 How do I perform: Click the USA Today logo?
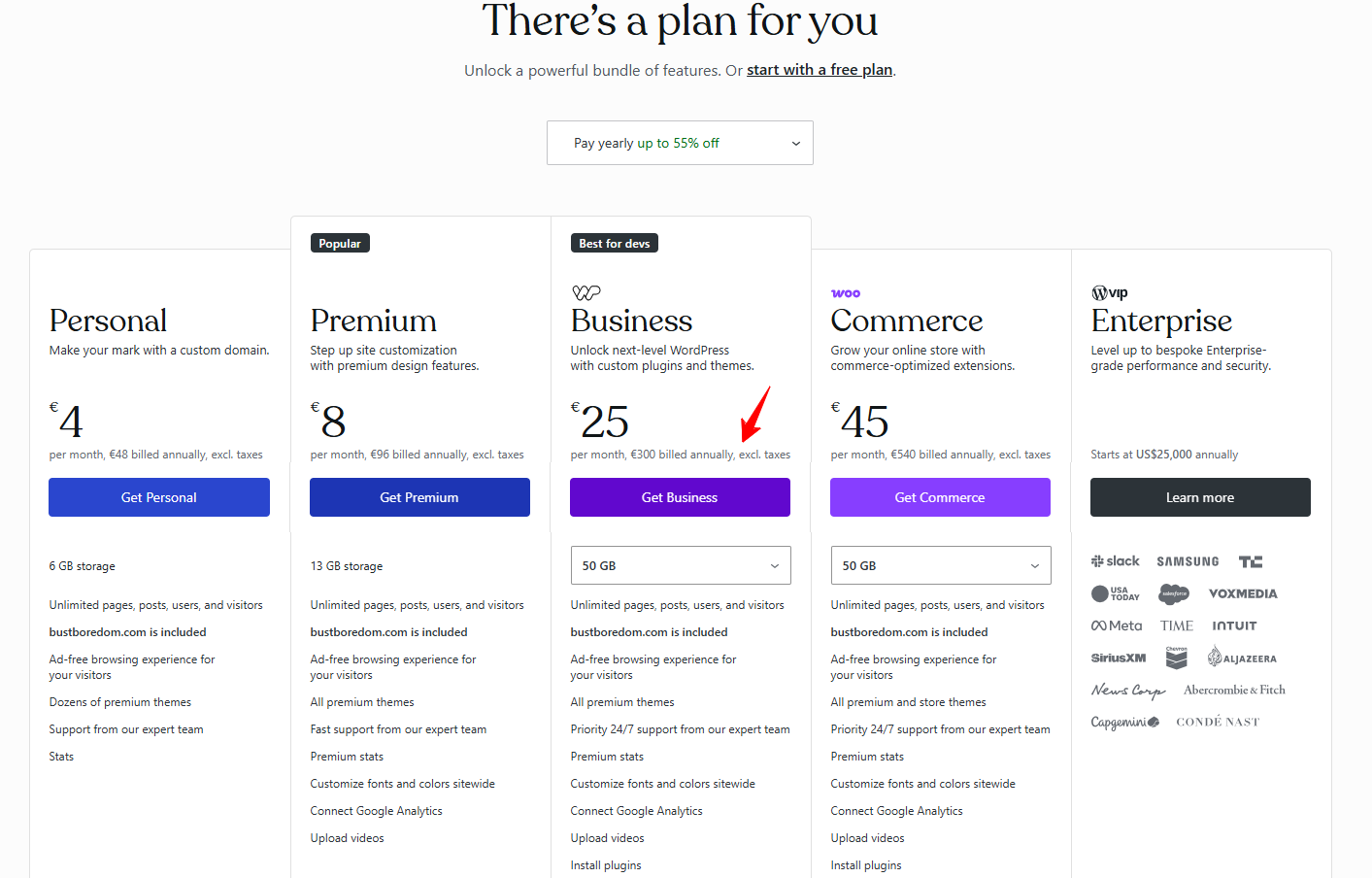tap(1116, 593)
